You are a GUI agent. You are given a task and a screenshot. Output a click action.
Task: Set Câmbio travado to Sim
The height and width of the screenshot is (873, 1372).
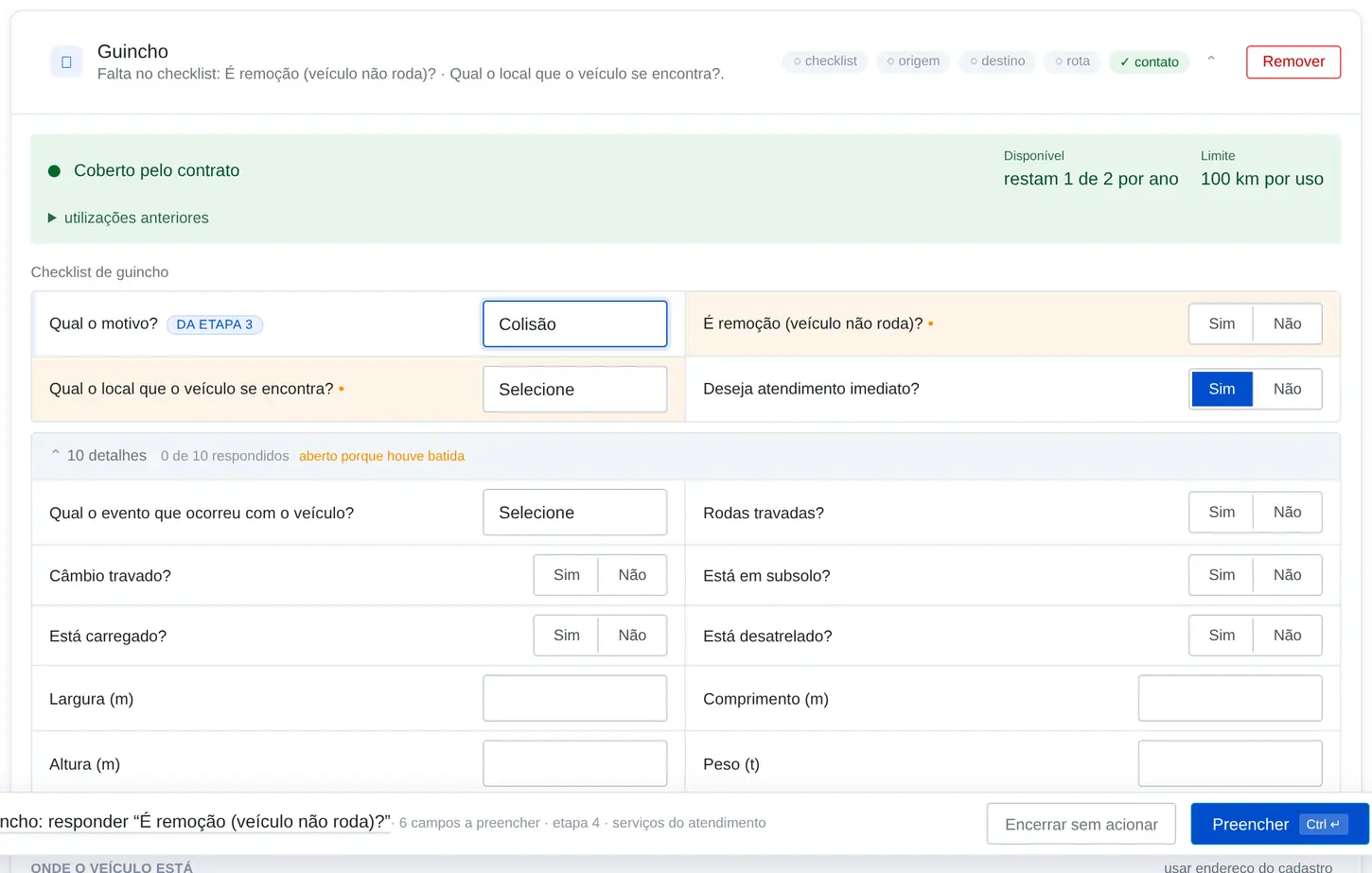(566, 575)
